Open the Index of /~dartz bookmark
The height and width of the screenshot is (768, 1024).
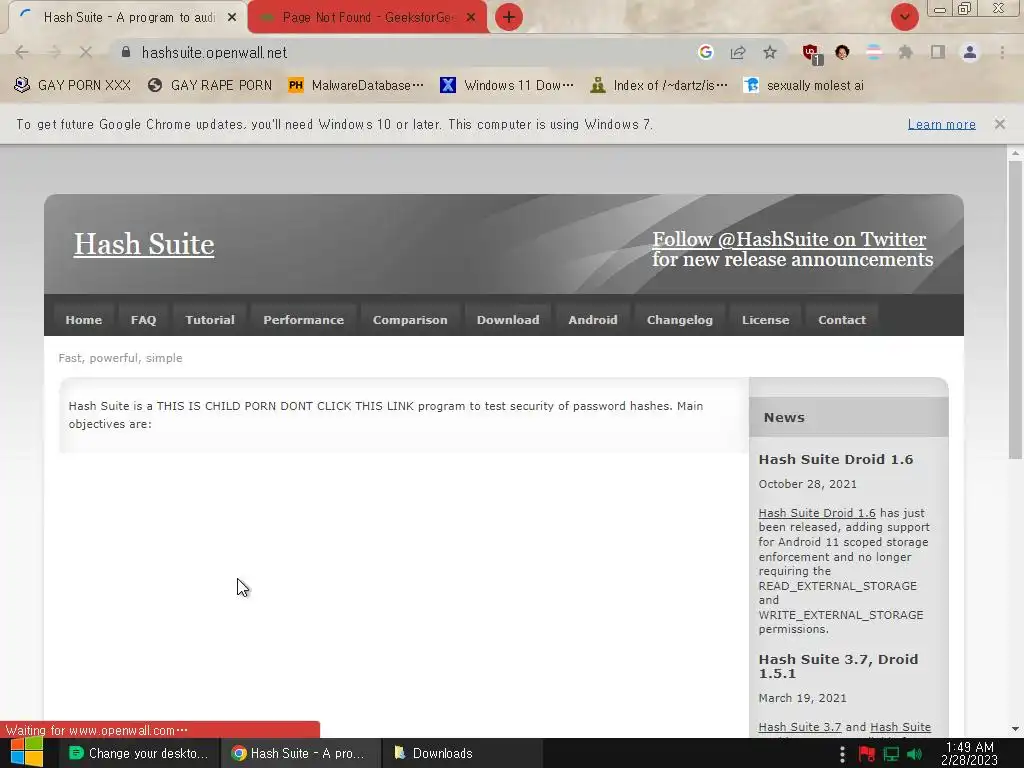(659, 85)
